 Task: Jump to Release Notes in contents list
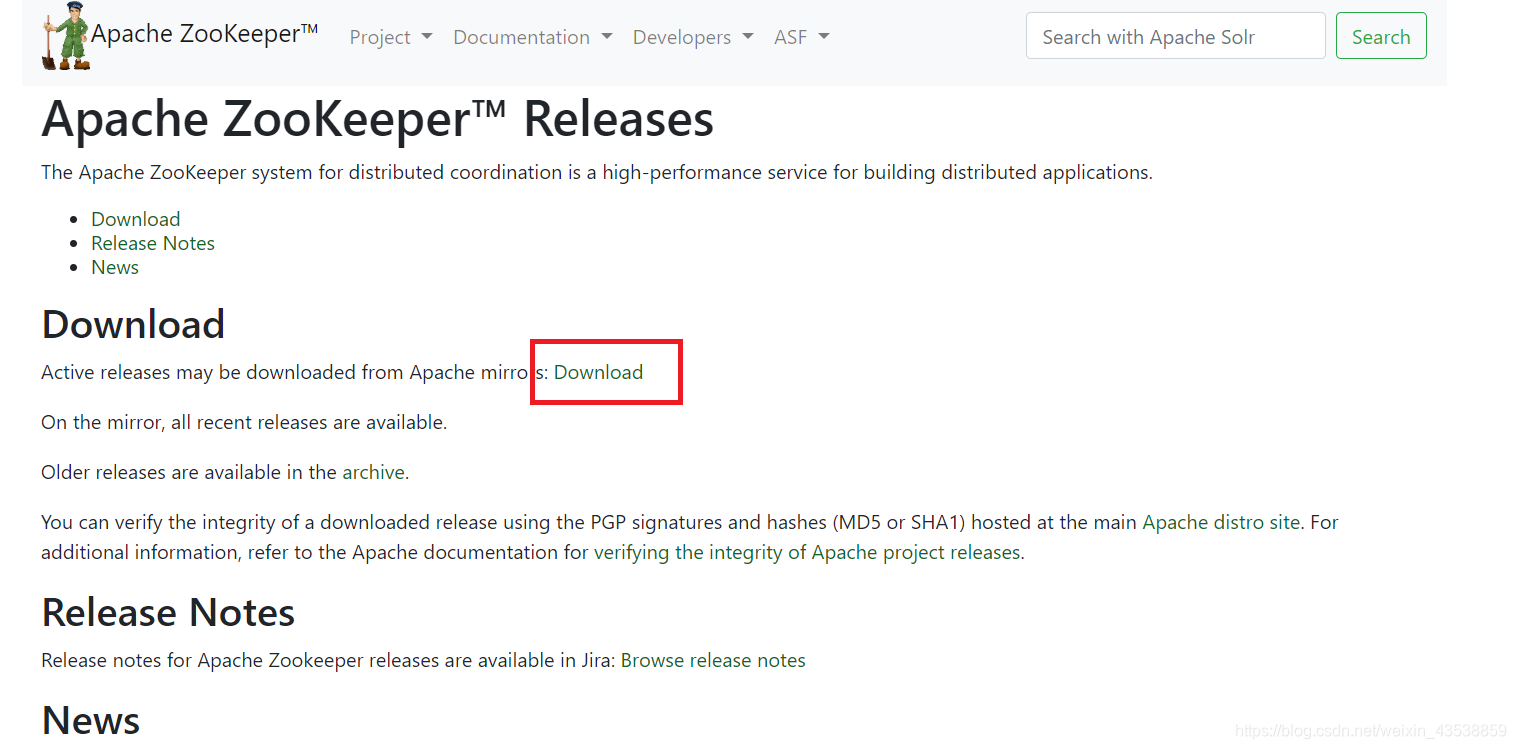[153, 243]
